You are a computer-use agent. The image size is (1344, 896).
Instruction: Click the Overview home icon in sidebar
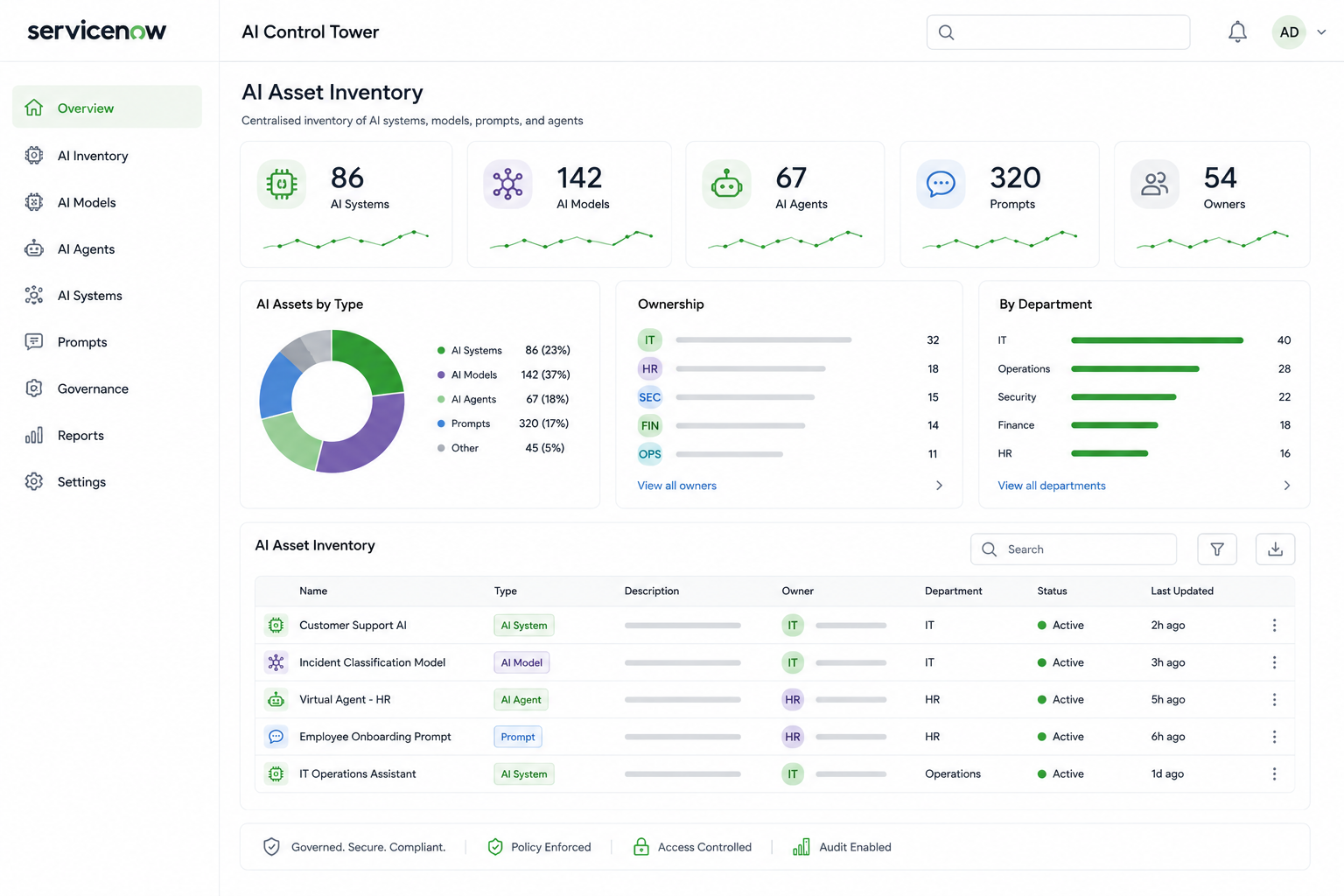click(x=34, y=108)
